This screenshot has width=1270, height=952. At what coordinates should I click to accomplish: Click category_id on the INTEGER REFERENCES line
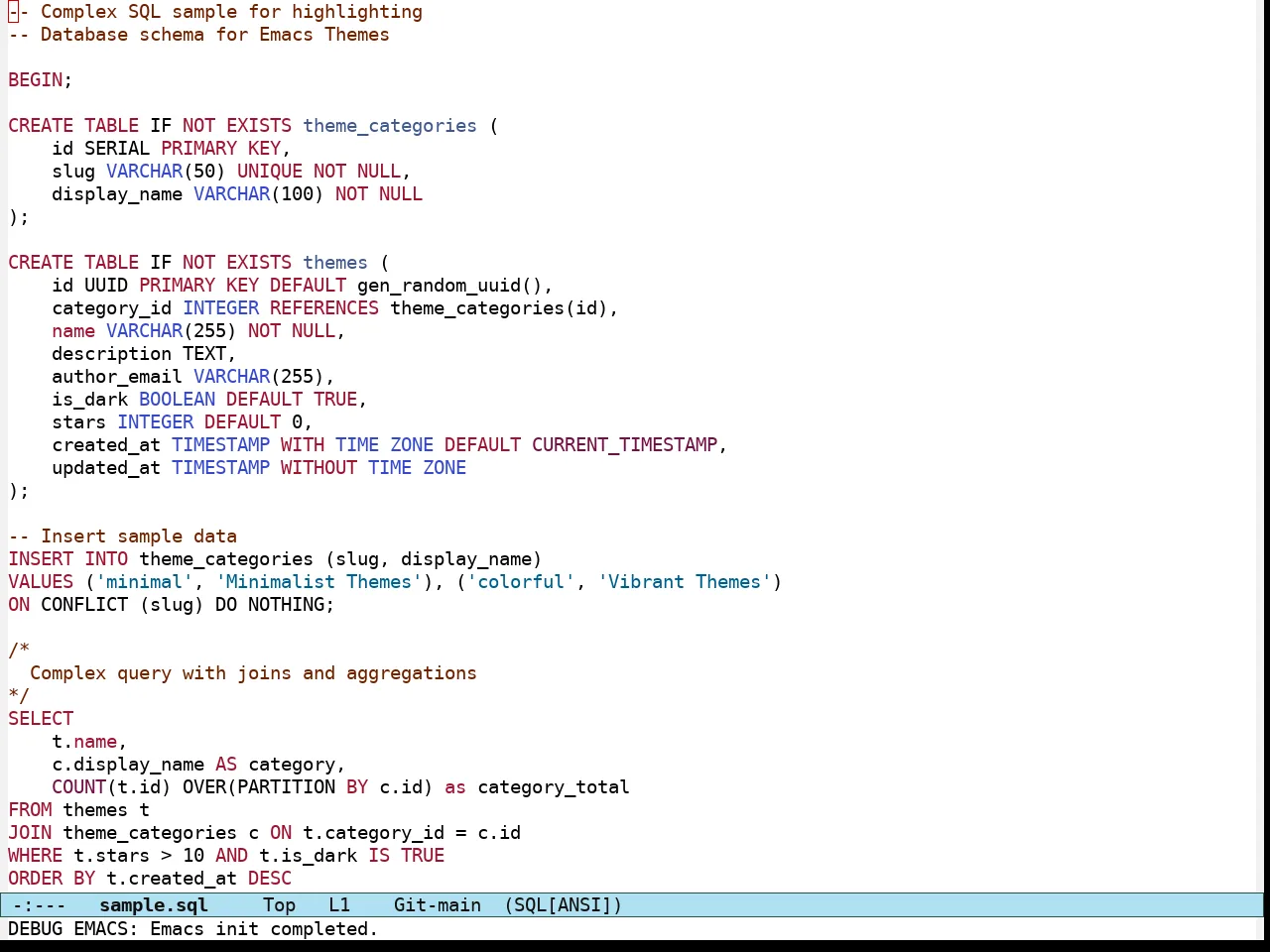point(112,308)
